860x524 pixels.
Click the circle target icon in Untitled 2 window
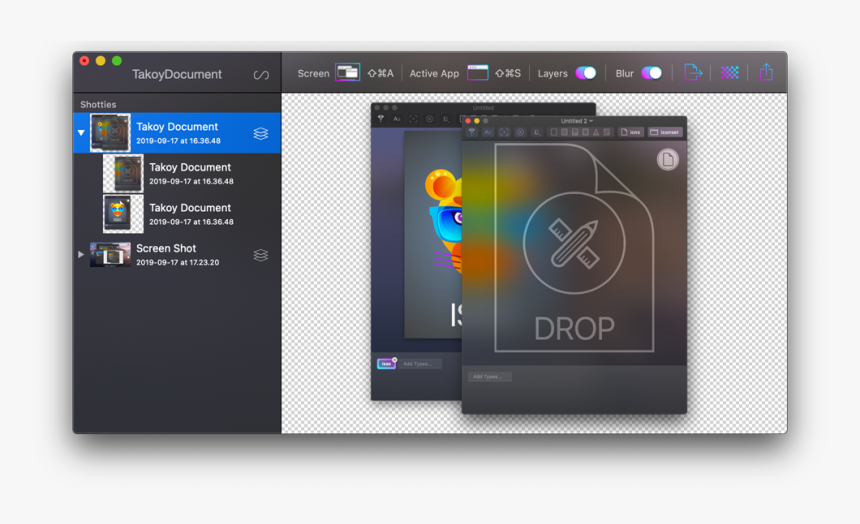point(520,132)
